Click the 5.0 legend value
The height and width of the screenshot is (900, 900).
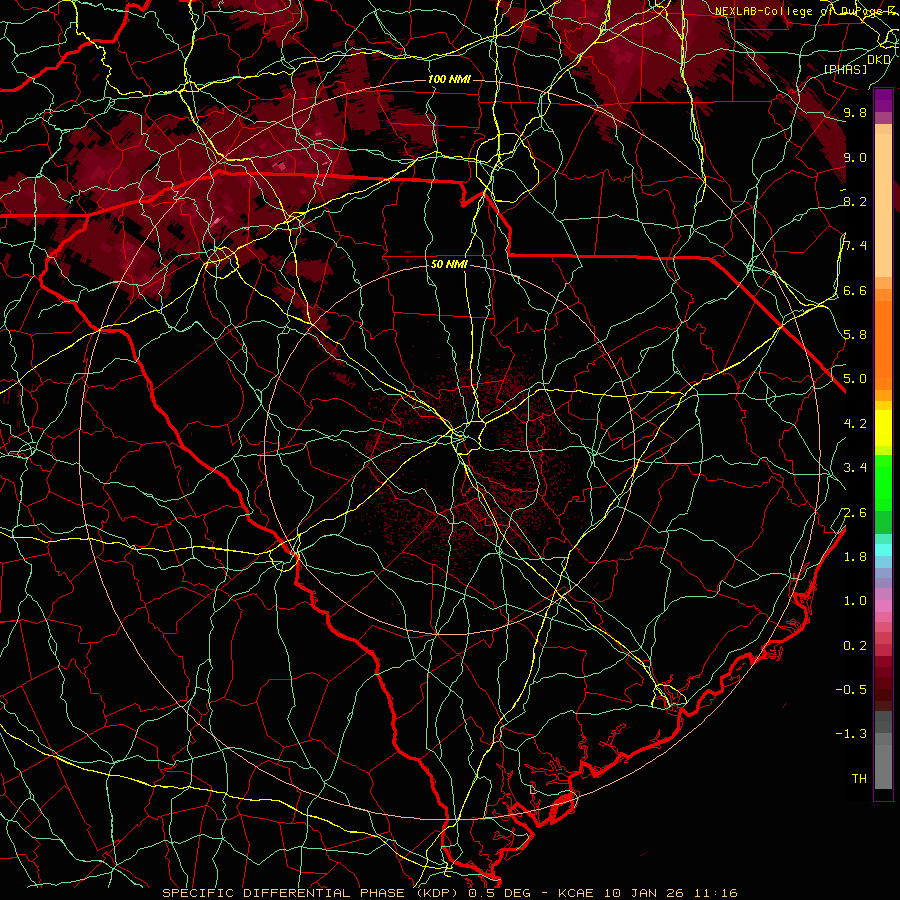click(x=855, y=379)
